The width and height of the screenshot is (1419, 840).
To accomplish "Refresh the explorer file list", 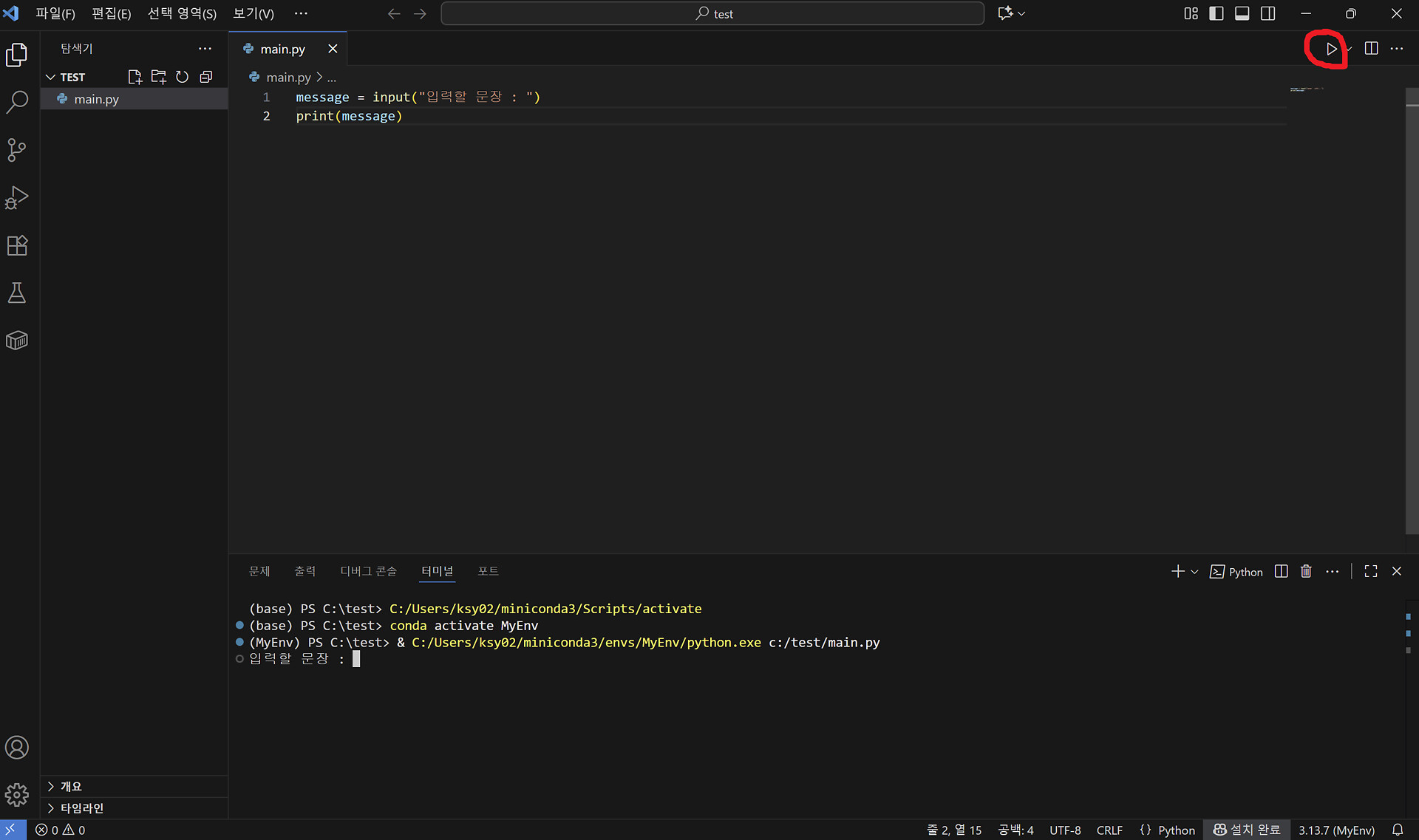I will click(x=182, y=77).
